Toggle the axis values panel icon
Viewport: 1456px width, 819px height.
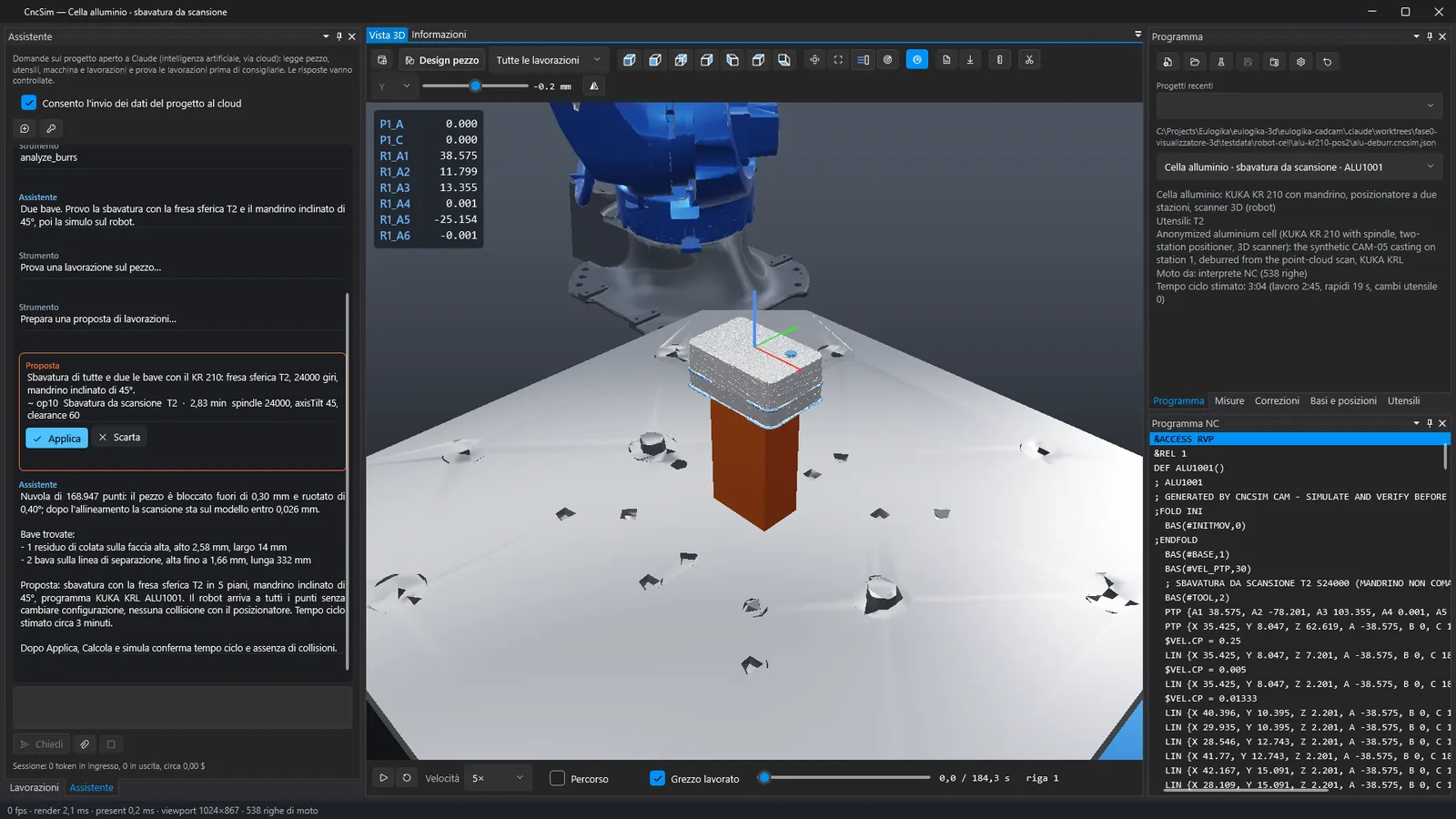coord(863,60)
